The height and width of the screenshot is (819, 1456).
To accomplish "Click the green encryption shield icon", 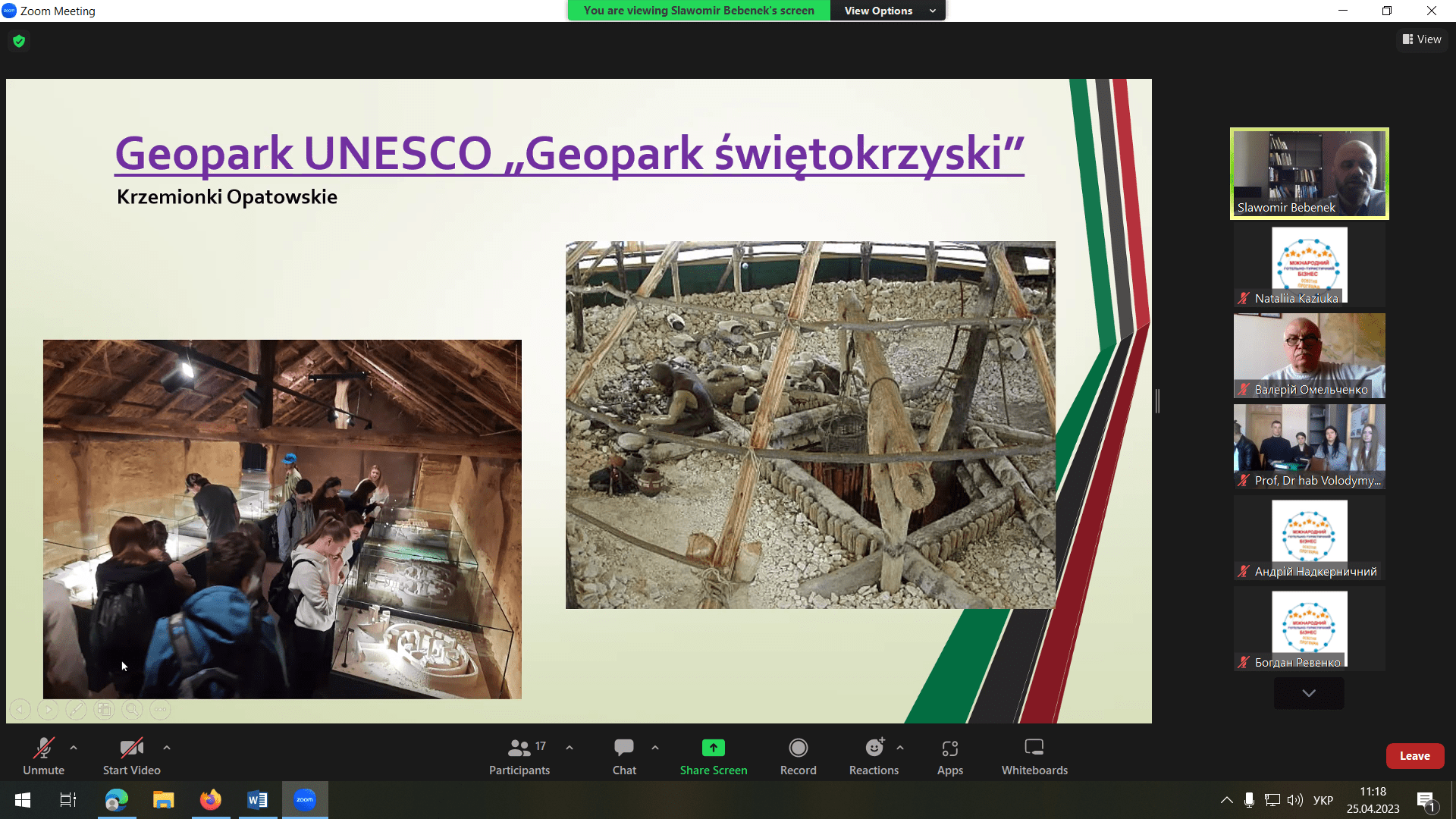I will pos(19,41).
